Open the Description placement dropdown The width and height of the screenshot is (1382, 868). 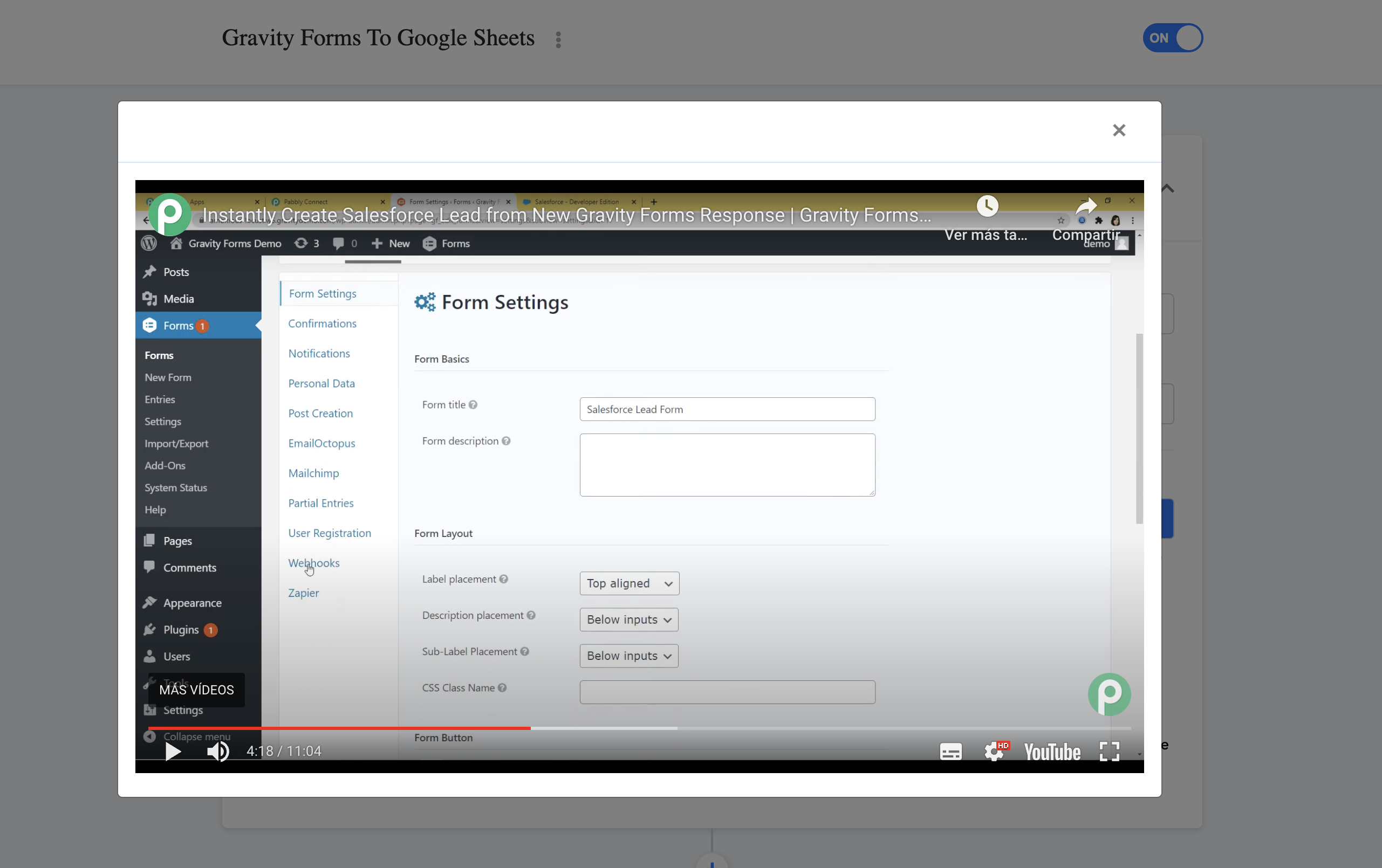628,619
